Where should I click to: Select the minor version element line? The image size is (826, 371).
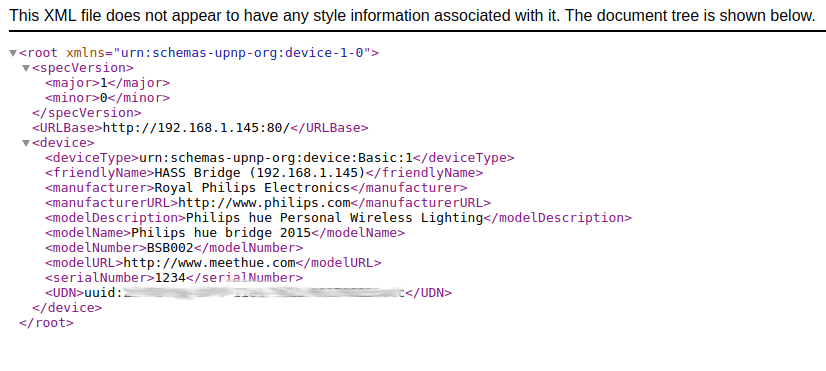point(107,98)
